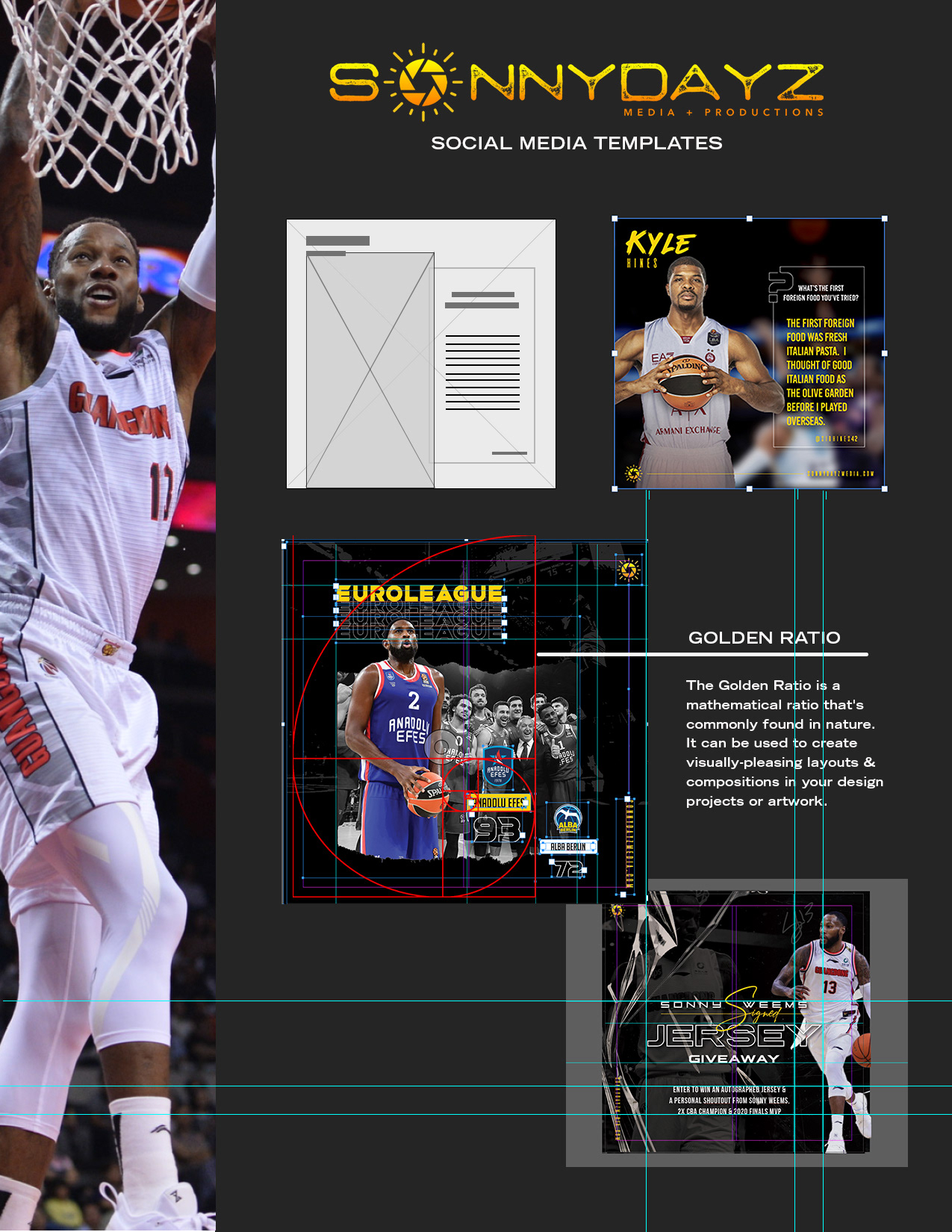This screenshot has width=952, height=1232.
Task: Click the small sun logo in Kyle Hines card
Action: tap(633, 473)
